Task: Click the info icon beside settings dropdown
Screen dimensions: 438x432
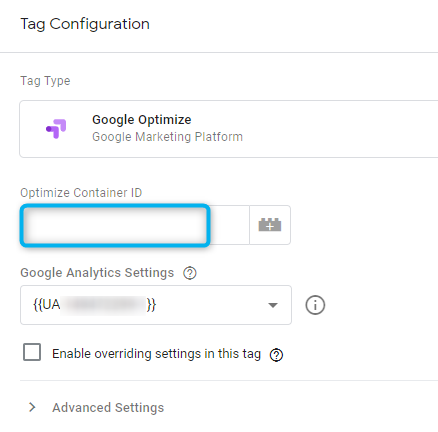Action: tap(315, 305)
